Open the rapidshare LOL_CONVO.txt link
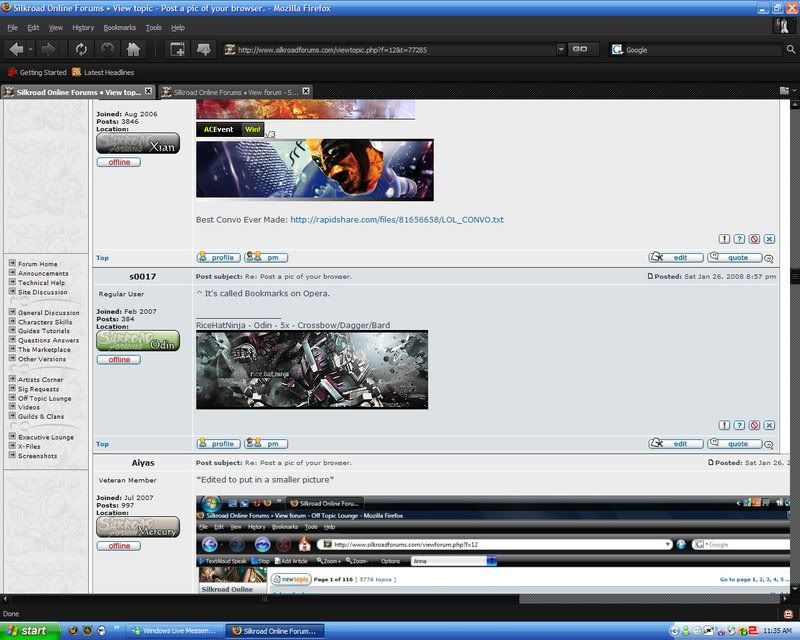This screenshot has height=640, width=800. [x=397, y=220]
